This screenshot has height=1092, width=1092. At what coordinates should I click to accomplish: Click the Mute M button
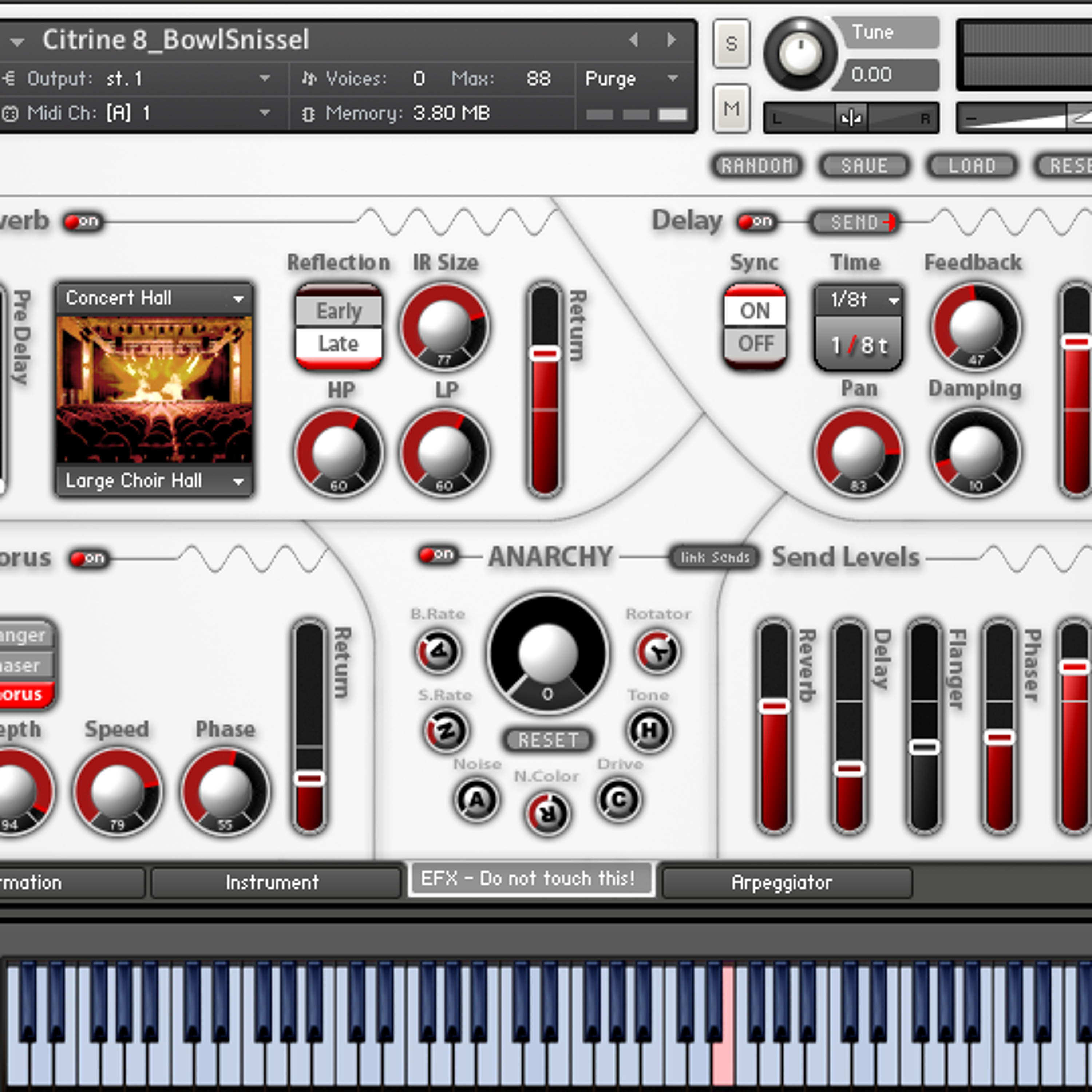click(x=731, y=108)
